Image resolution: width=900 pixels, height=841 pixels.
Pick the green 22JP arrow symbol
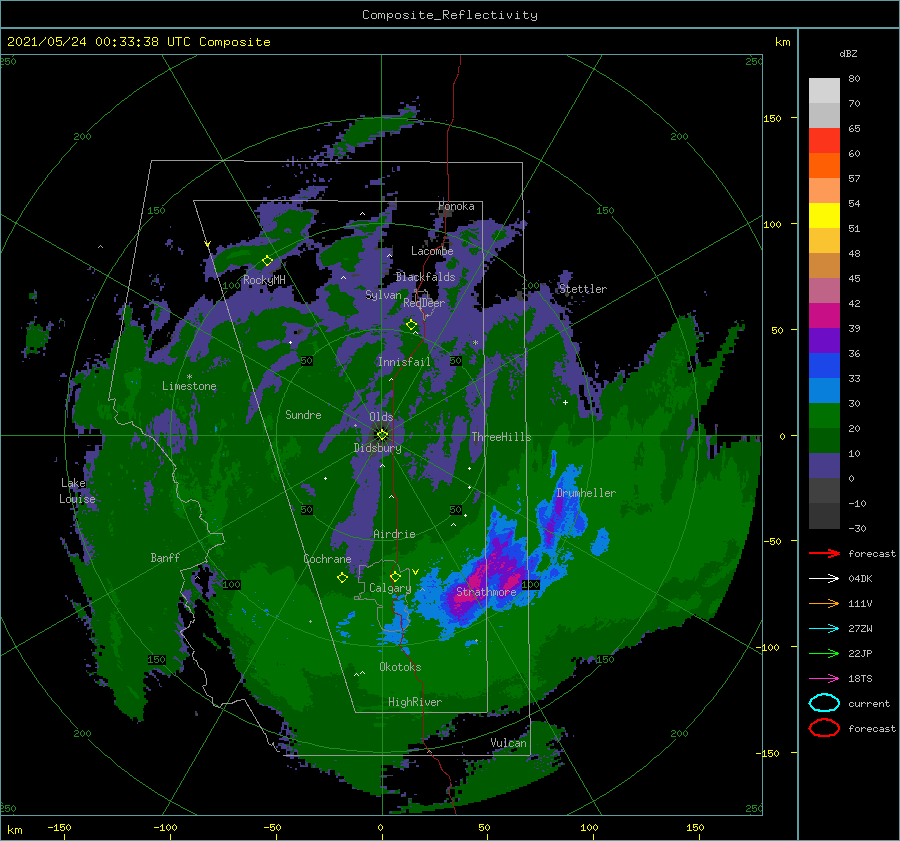(824, 653)
